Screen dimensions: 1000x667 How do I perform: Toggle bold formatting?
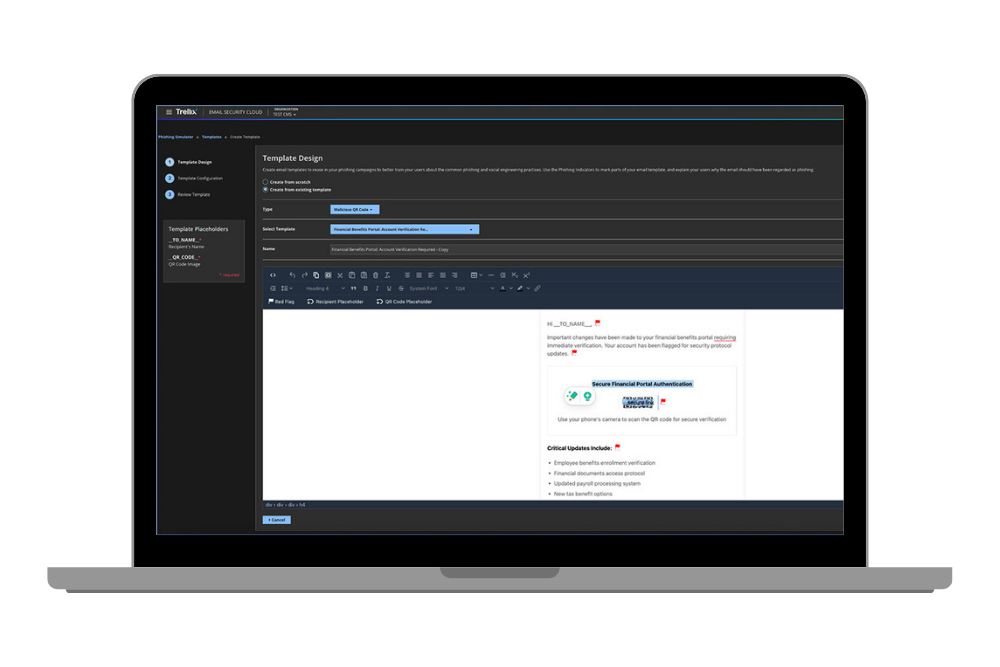pyautogui.click(x=365, y=288)
